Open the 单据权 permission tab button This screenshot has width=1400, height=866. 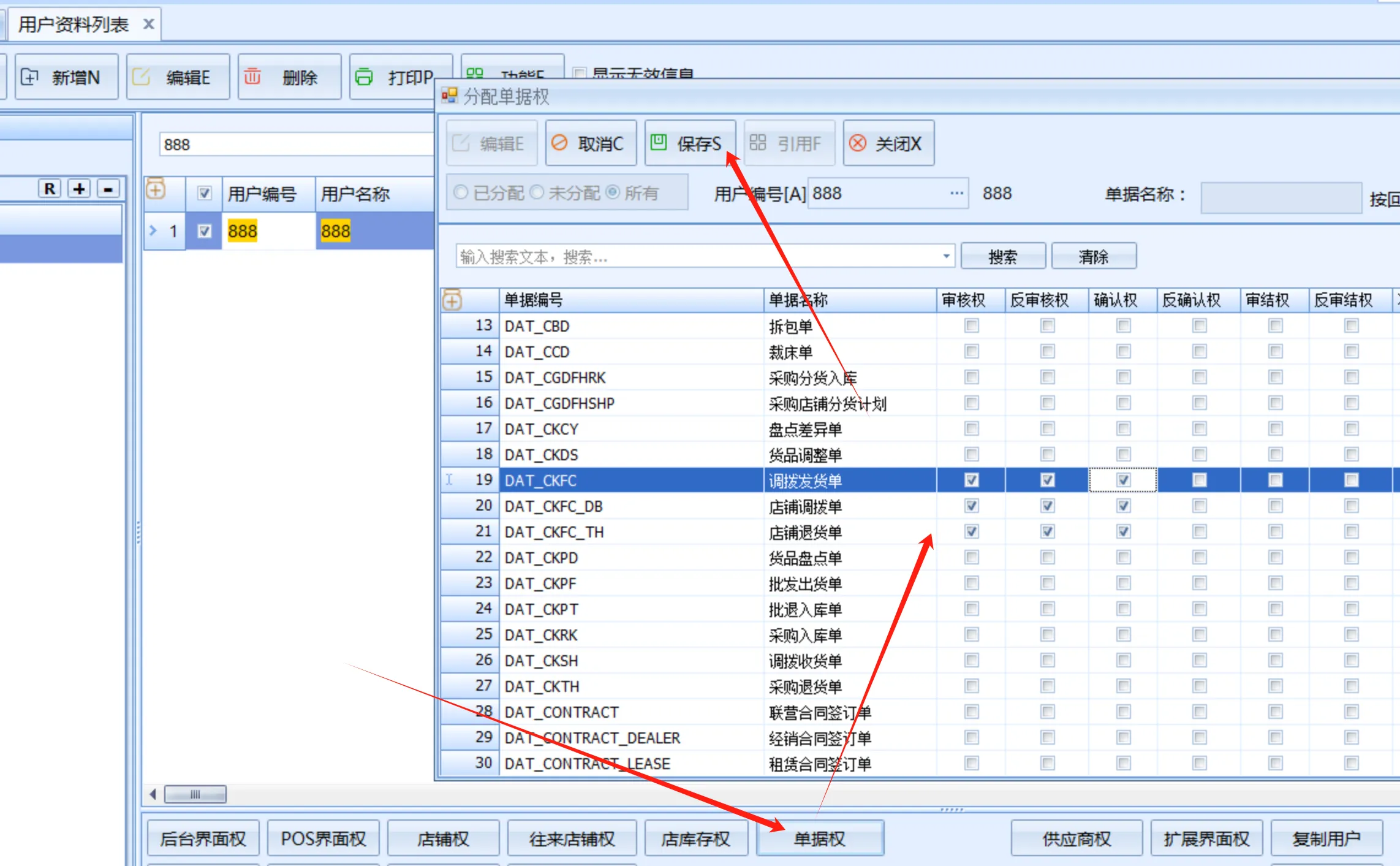click(820, 838)
